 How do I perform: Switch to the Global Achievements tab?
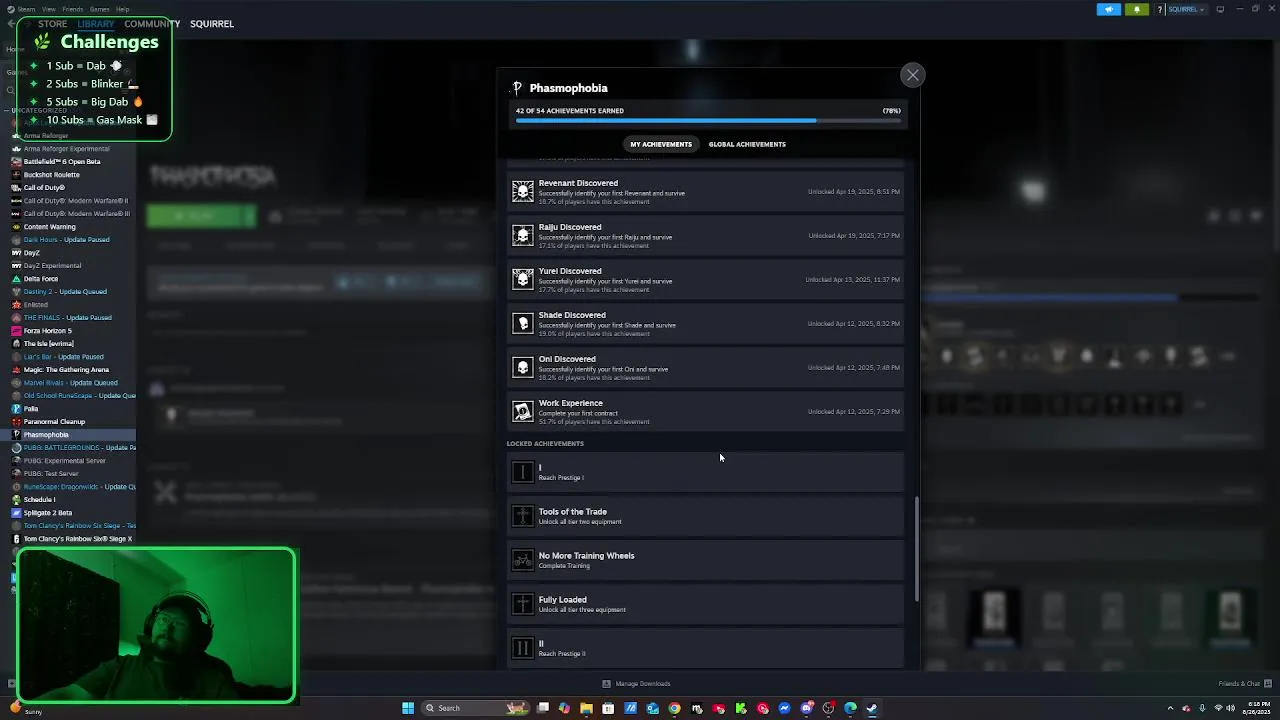coord(747,144)
